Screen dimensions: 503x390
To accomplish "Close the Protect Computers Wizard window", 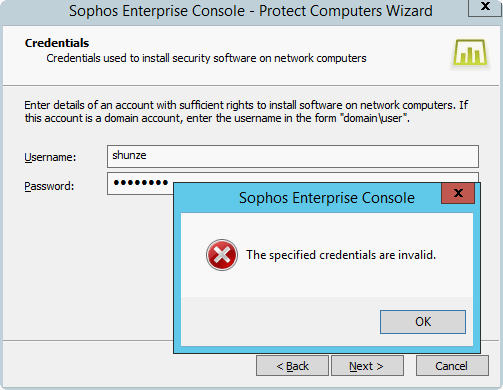I will (x=485, y=7).
